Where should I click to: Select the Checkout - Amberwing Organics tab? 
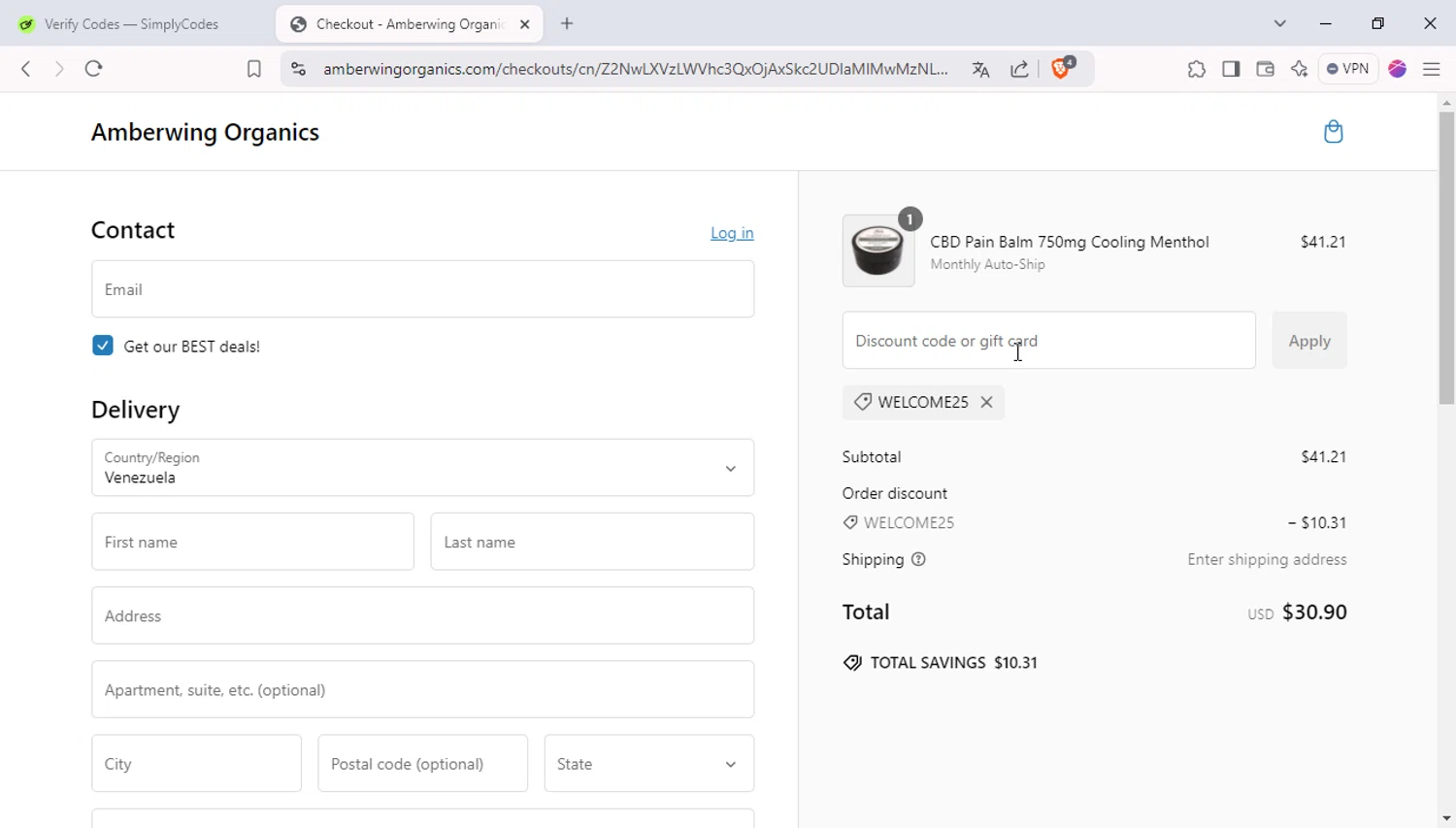point(410,24)
